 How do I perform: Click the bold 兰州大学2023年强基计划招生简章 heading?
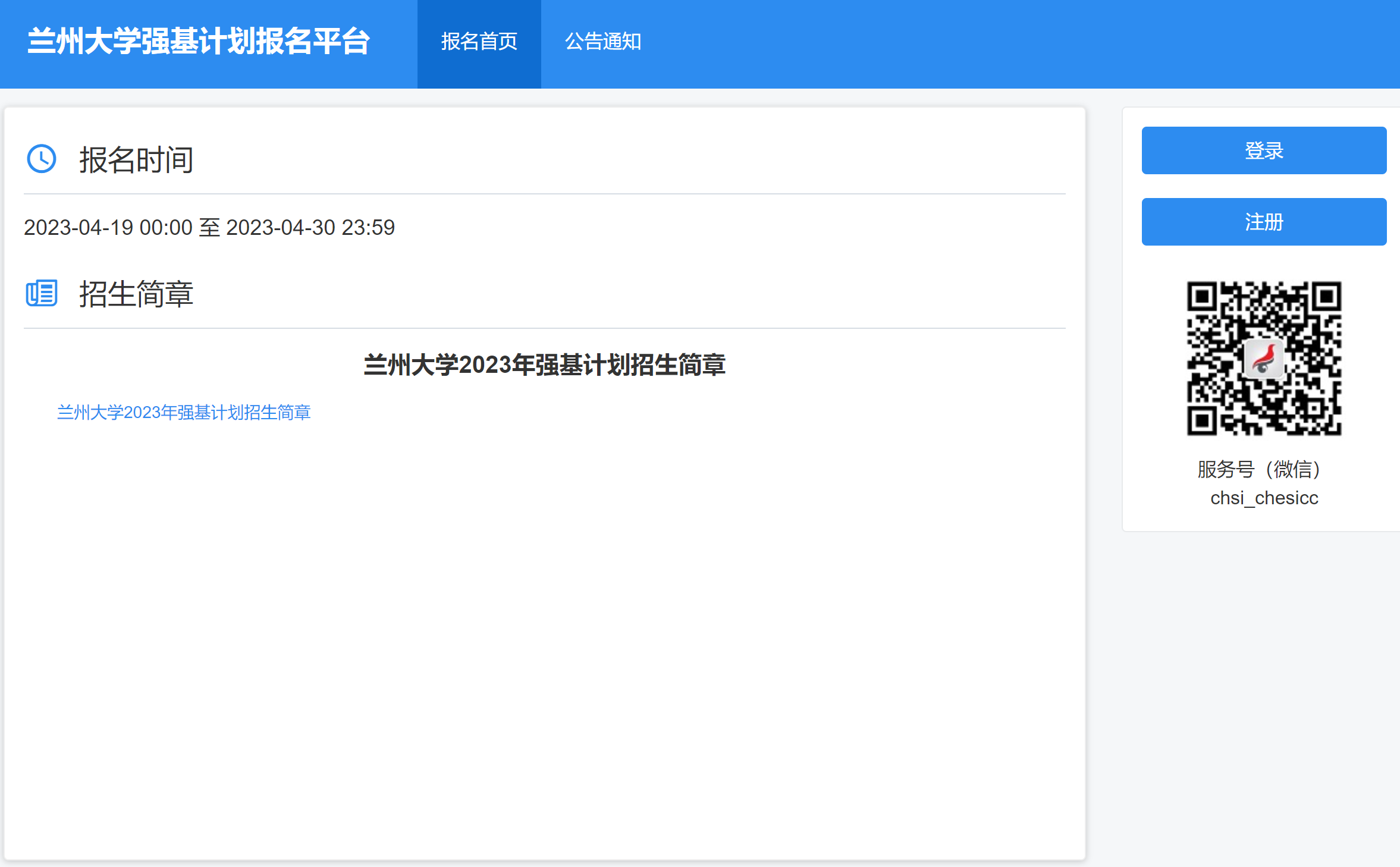tap(544, 365)
